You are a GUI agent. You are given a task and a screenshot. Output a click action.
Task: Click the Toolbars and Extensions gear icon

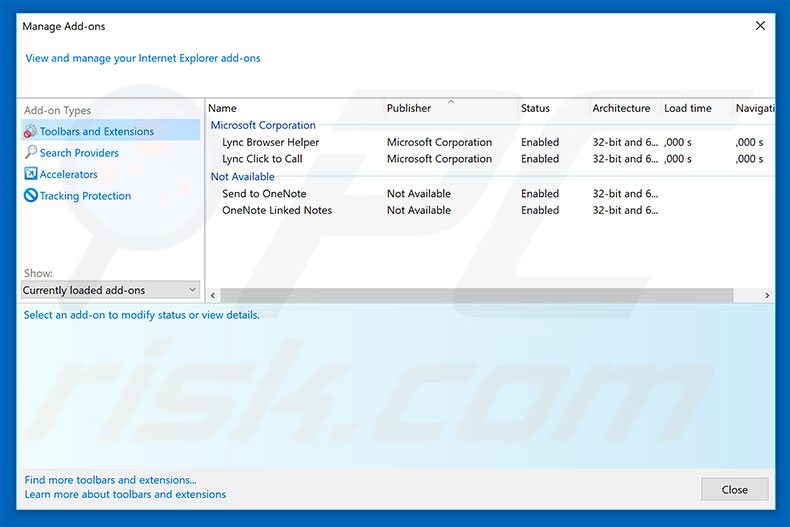[x=30, y=131]
